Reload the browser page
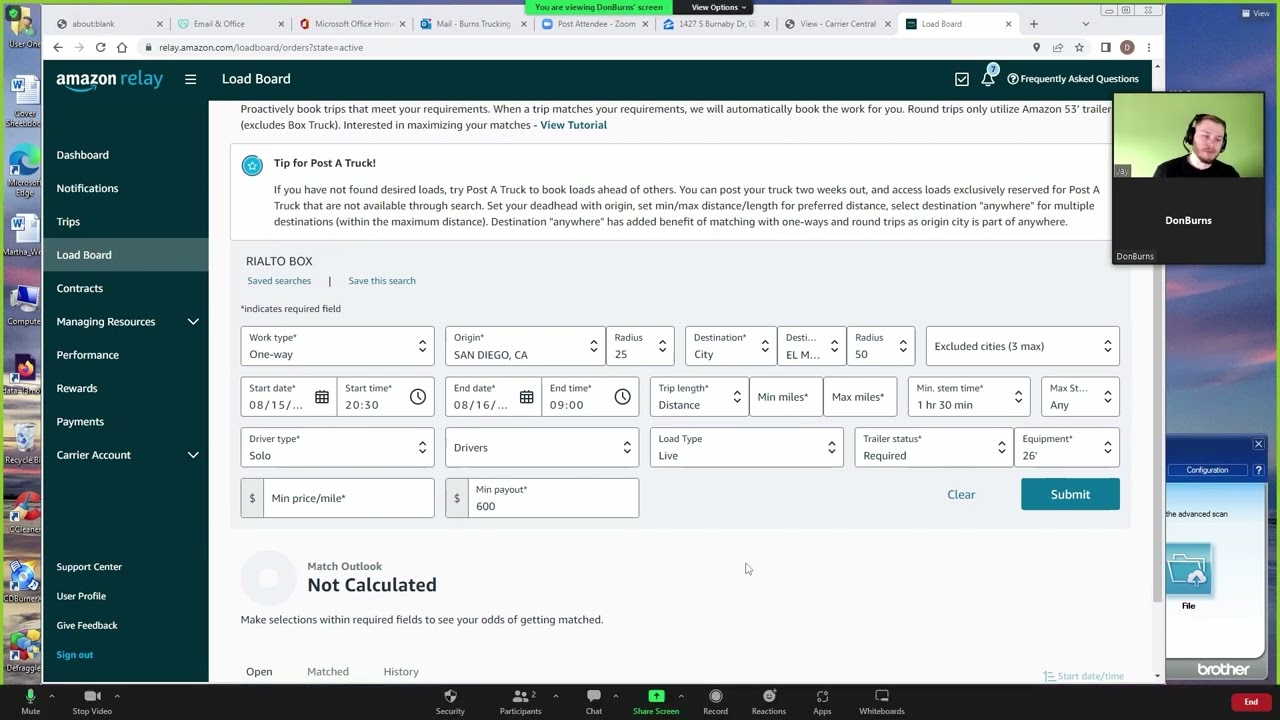This screenshot has width=1280, height=720. pyautogui.click(x=100, y=47)
